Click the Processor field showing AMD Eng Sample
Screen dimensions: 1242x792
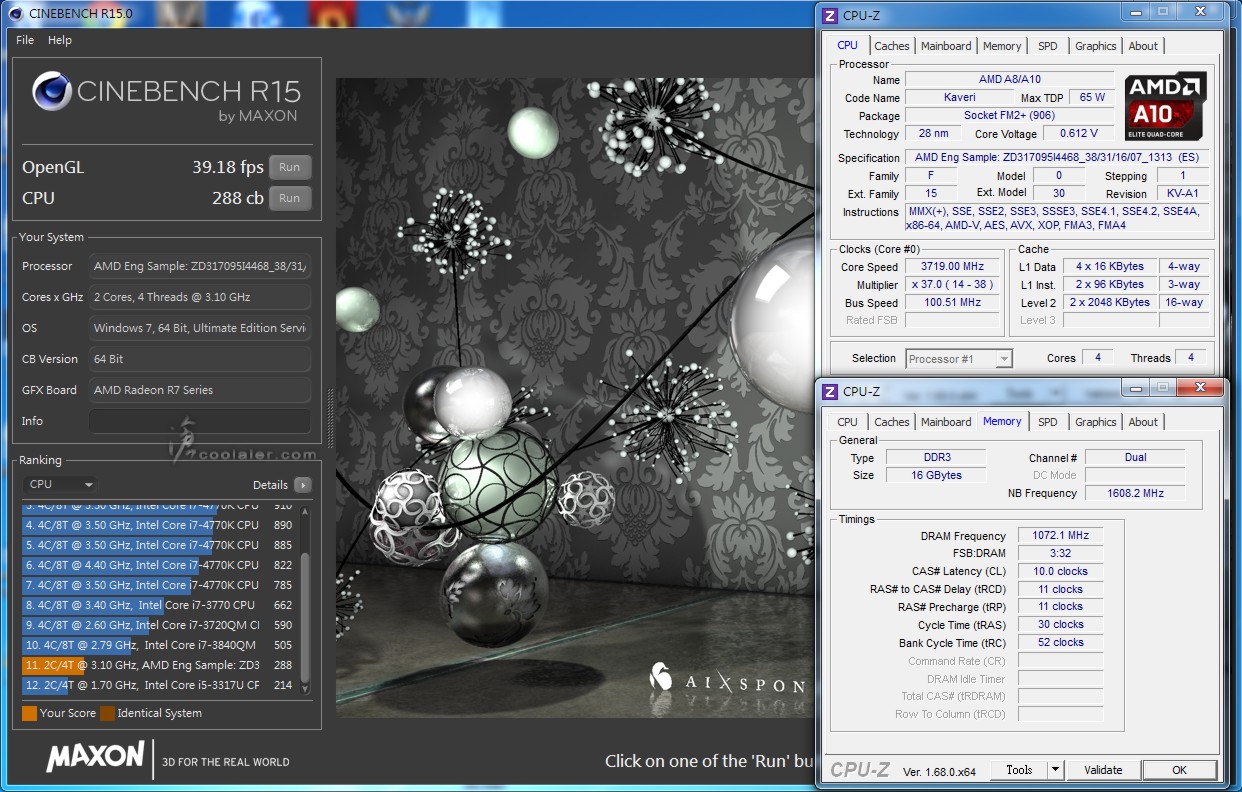200,266
